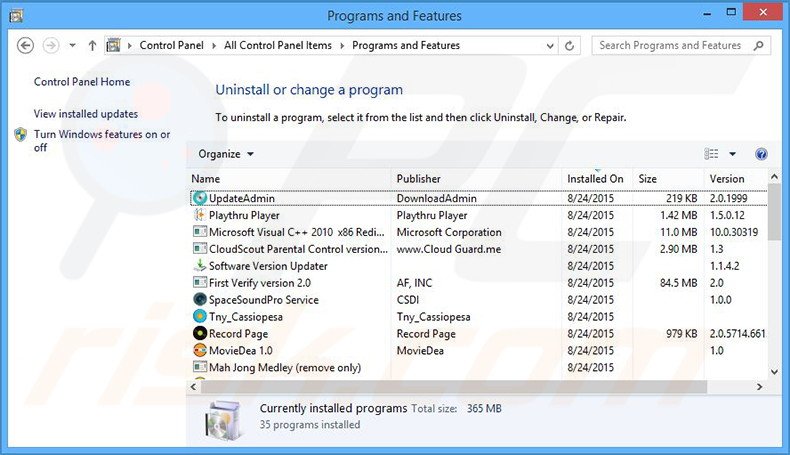This screenshot has width=790, height=455.
Task: Click the vertical scrollbar thumb
Action: 774,212
